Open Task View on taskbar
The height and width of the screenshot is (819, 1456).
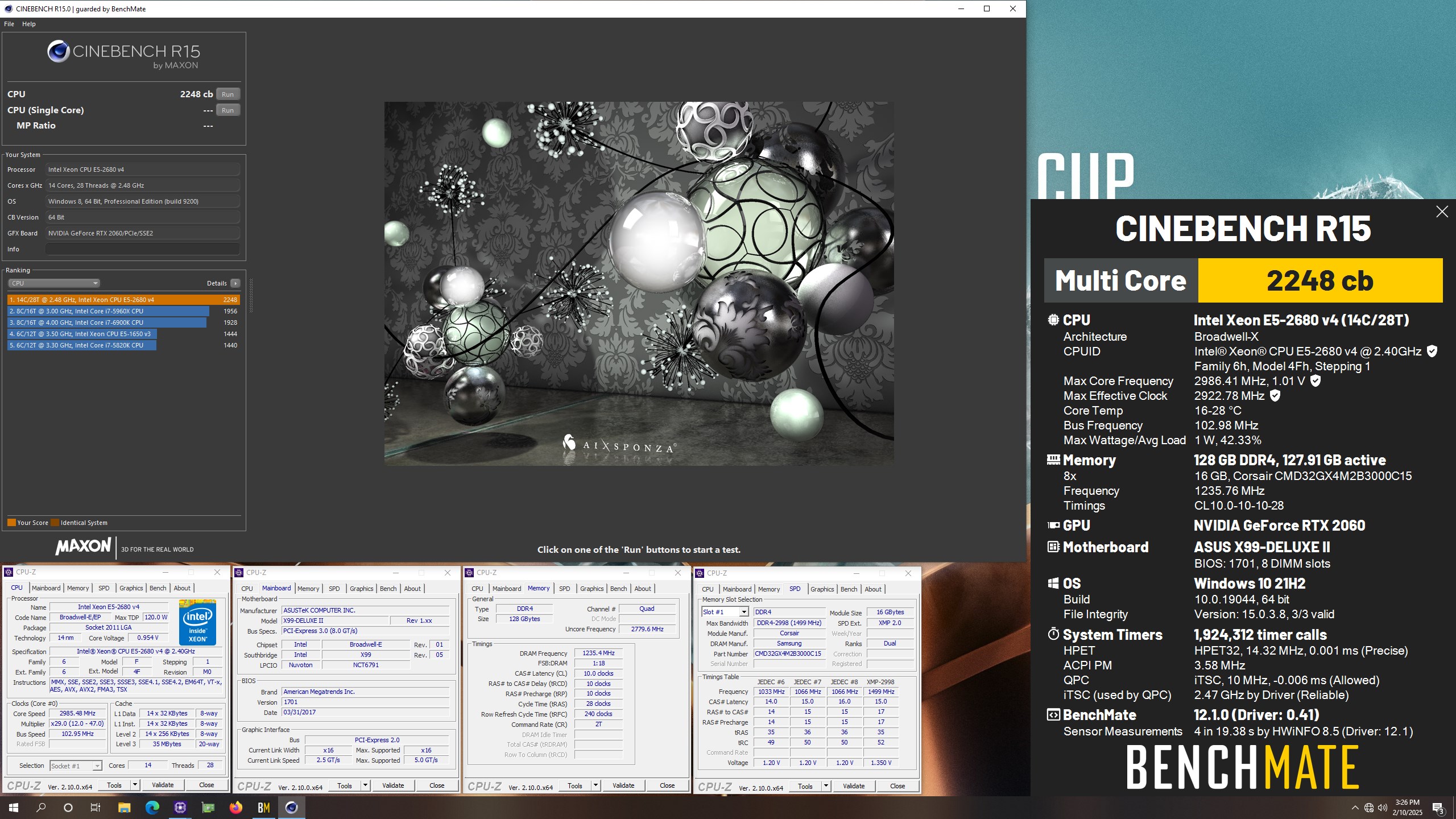click(x=96, y=808)
